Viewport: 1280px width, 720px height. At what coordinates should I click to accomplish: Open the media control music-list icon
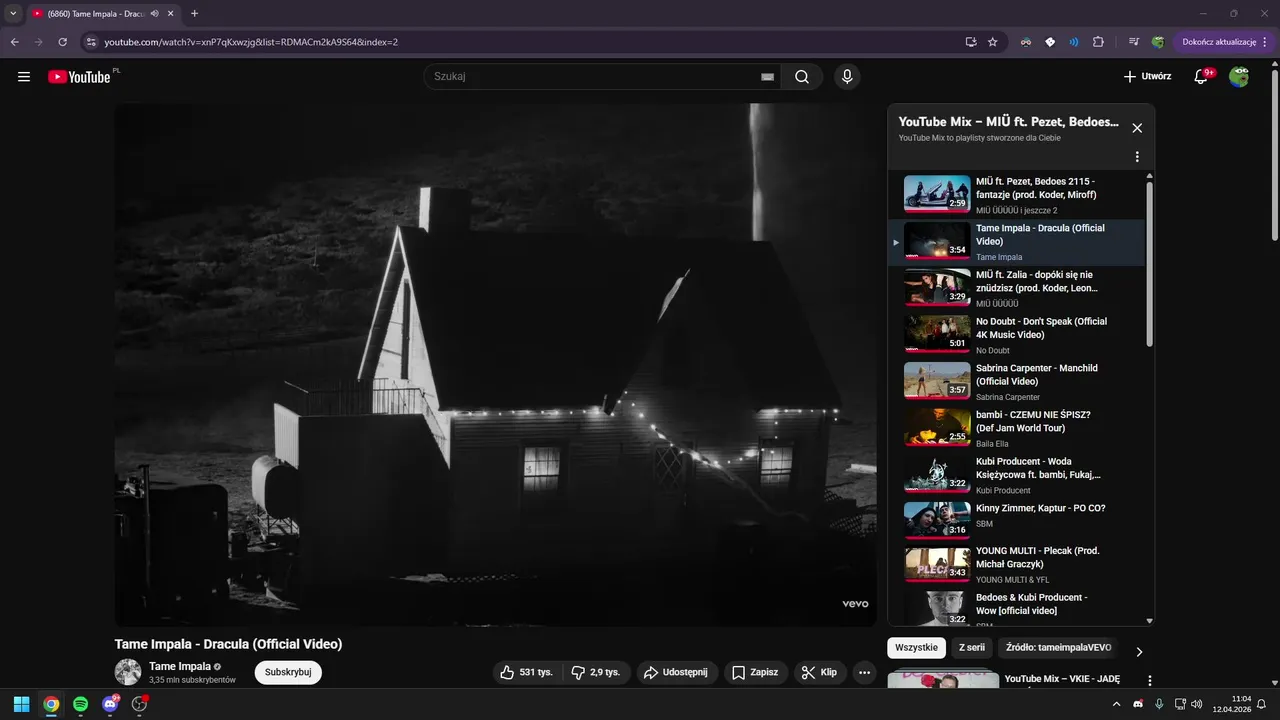coord(1133,42)
